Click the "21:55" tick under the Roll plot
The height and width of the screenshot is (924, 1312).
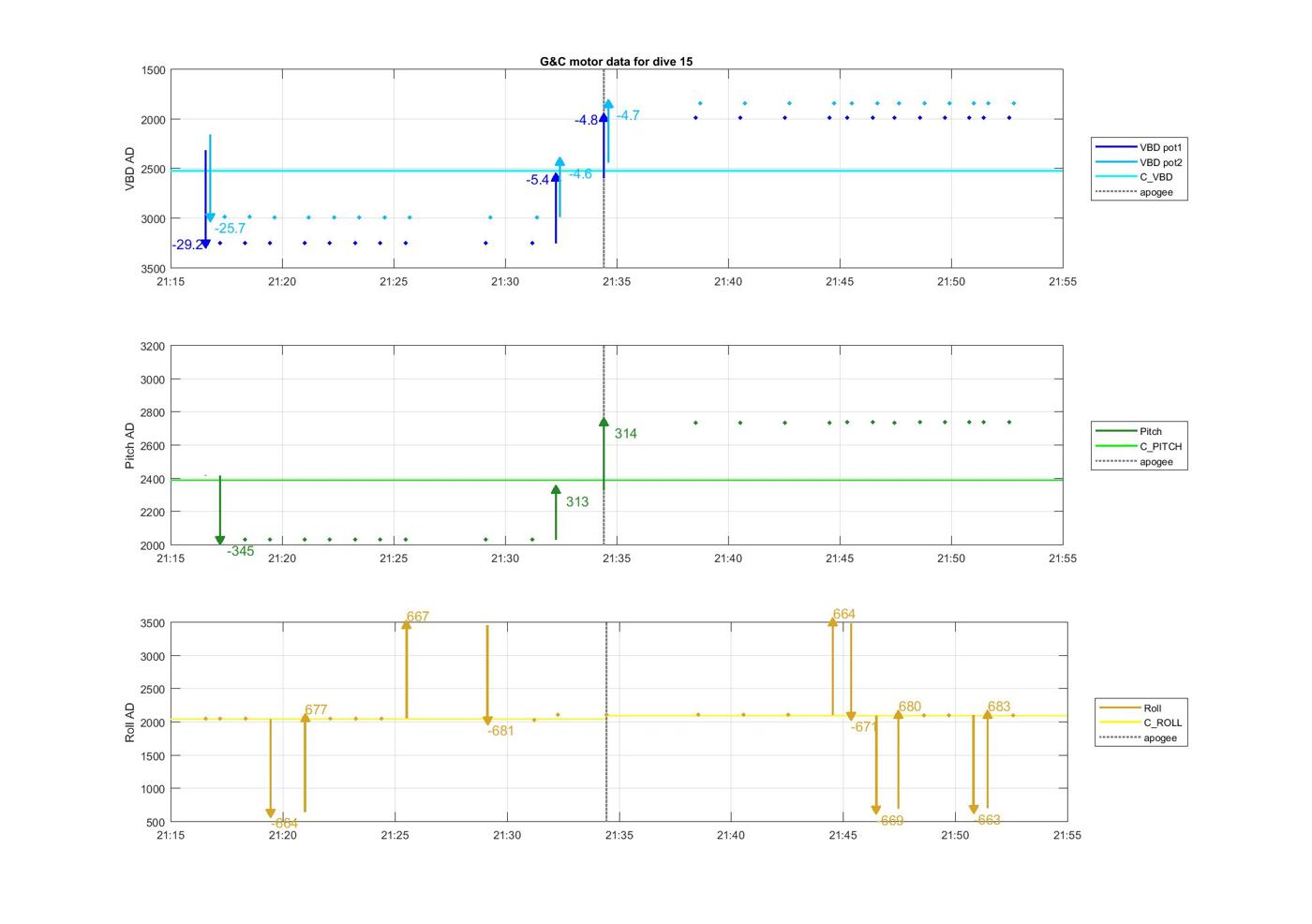(1066, 835)
